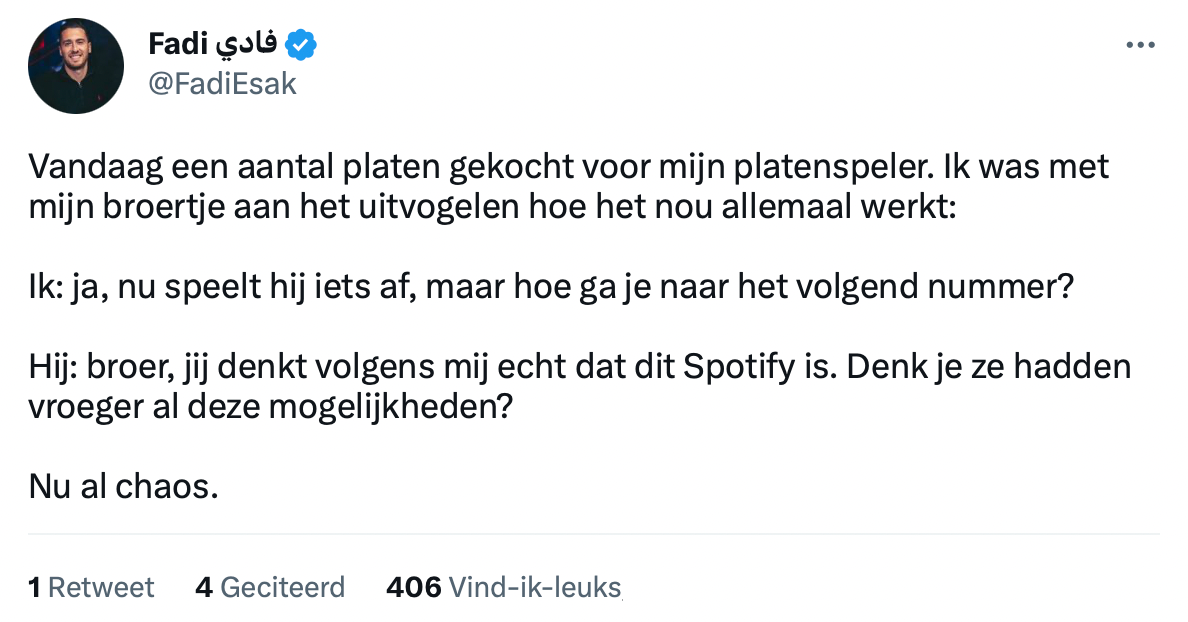The width and height of the screenshot is (1188, 622).
Task: Click the line 'Nu al chaos.'
Action: click(x=123, y=489)
